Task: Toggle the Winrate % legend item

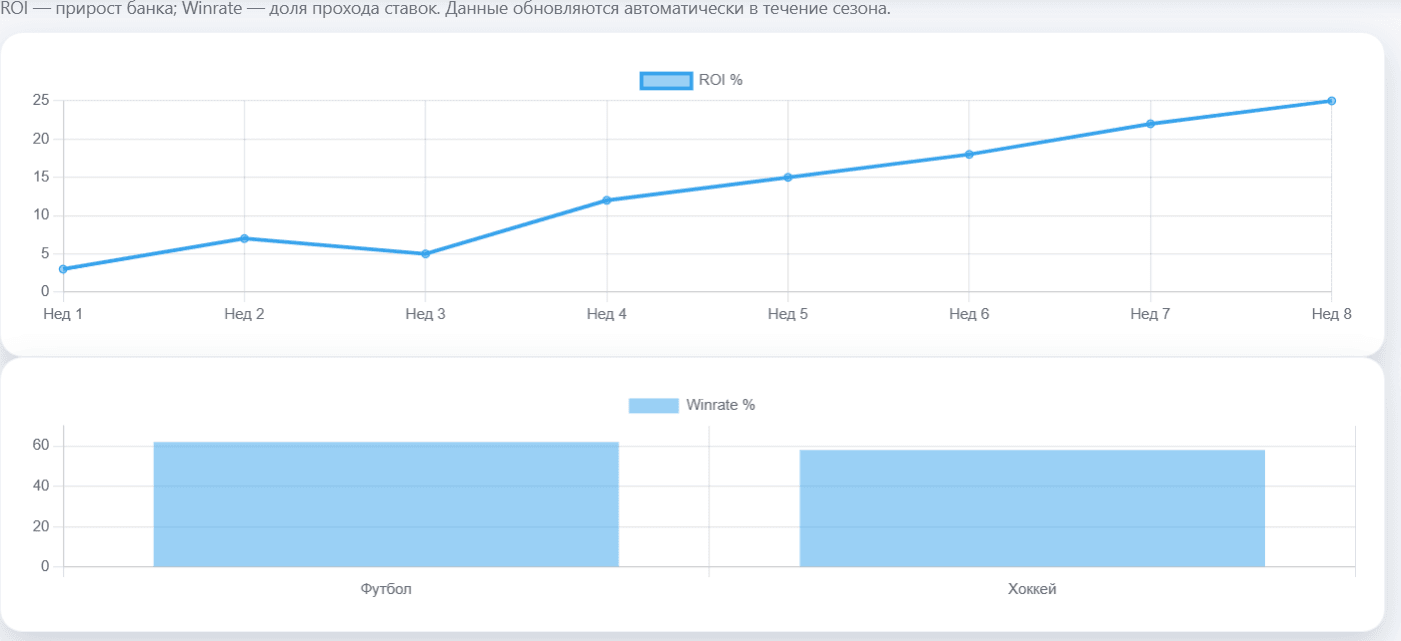Action: 692,405
